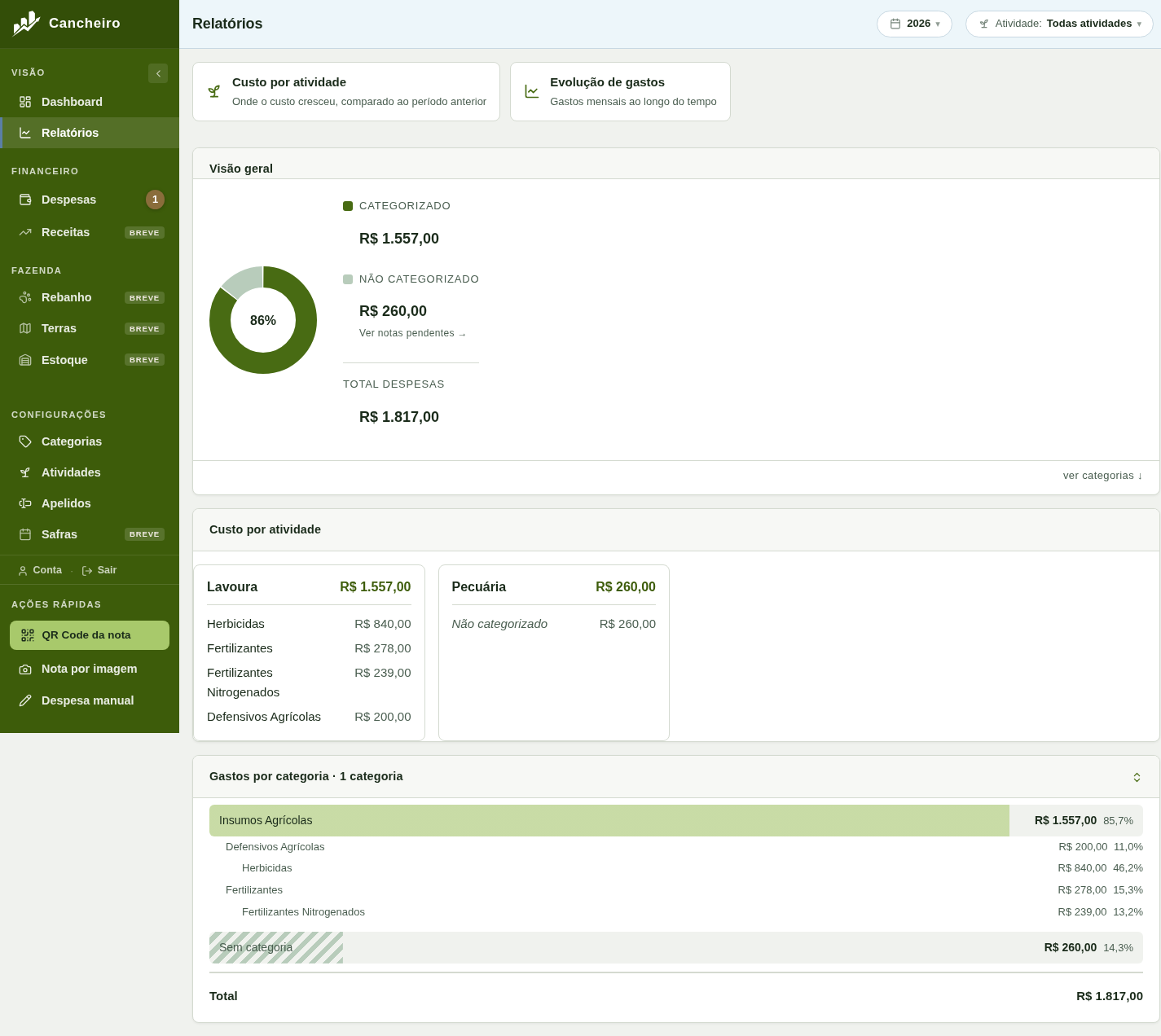Click the Não categorizado light legend swatch
This screenshot has height=1036, width=1161.
click(348, 279)
